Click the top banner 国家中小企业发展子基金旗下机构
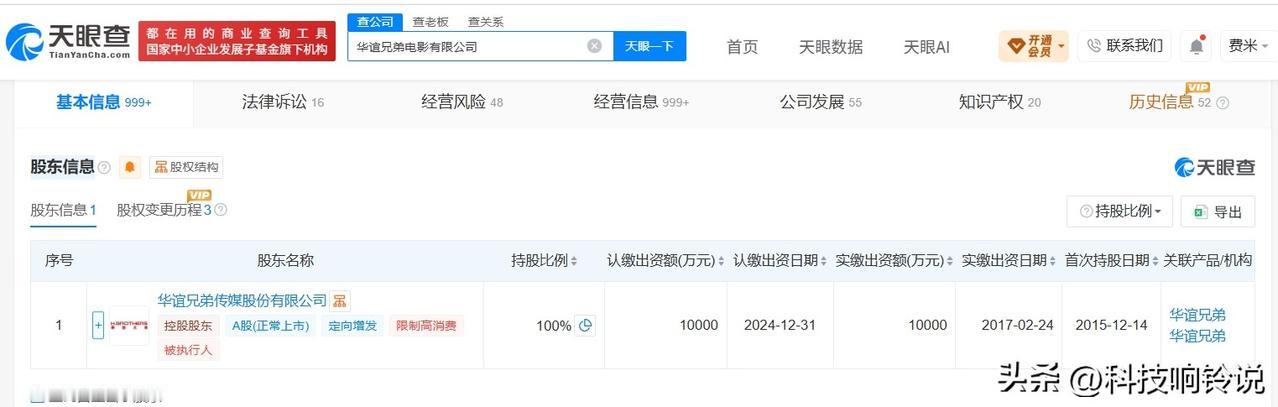Image resolution: width=1278 pixels, height=407 pixels. point(237,50)
